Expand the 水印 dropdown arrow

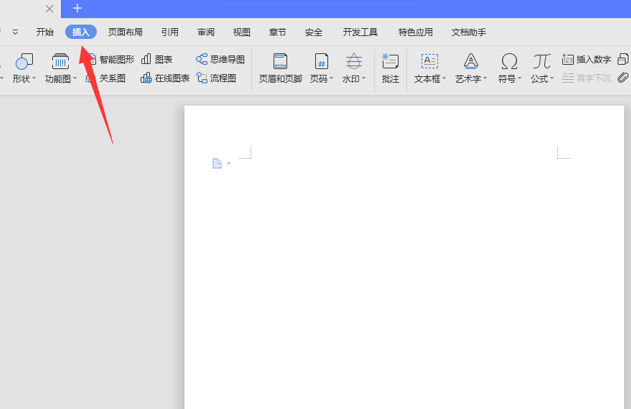[x=363, y=78]
